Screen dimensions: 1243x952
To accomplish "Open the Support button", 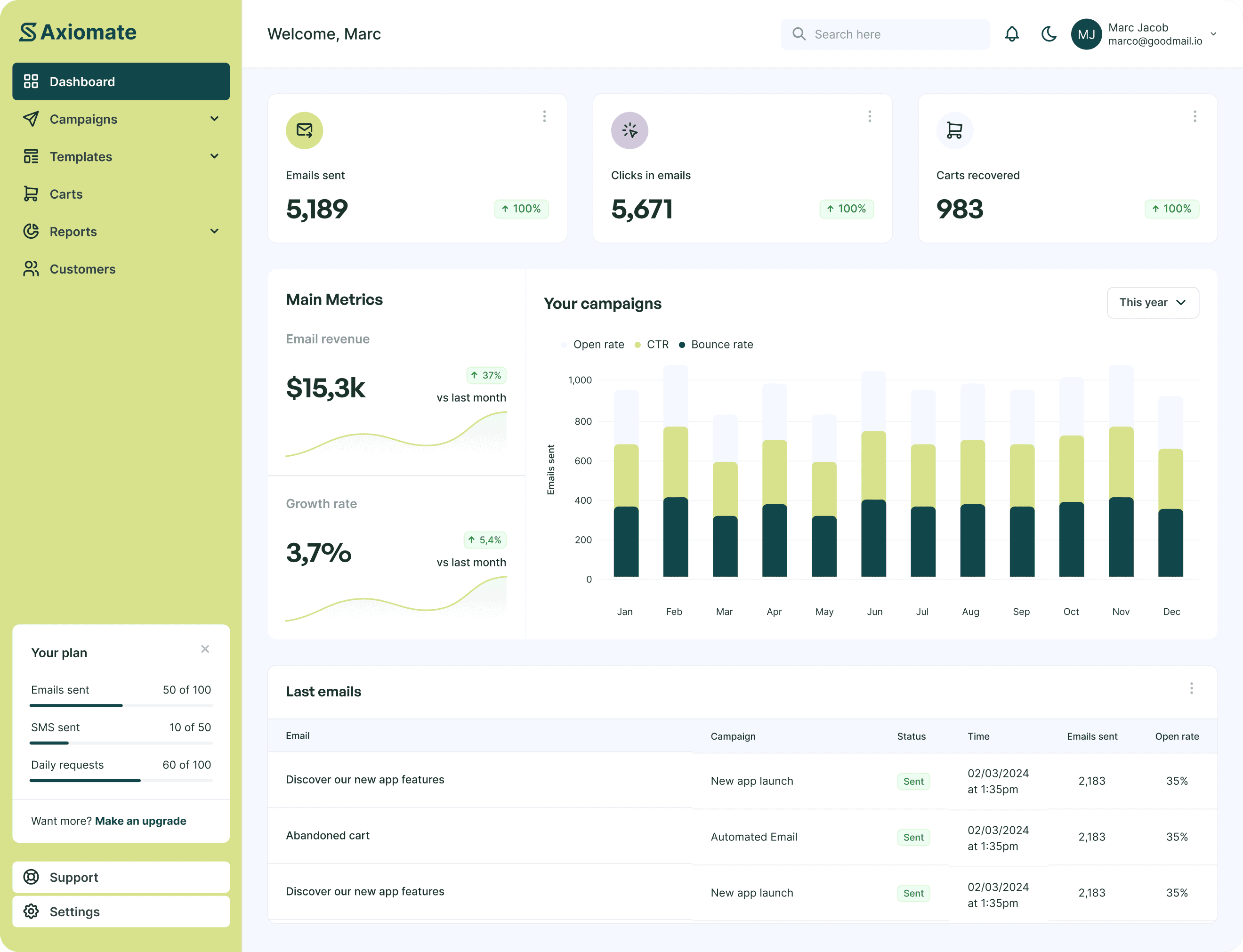I will point(121,877).
